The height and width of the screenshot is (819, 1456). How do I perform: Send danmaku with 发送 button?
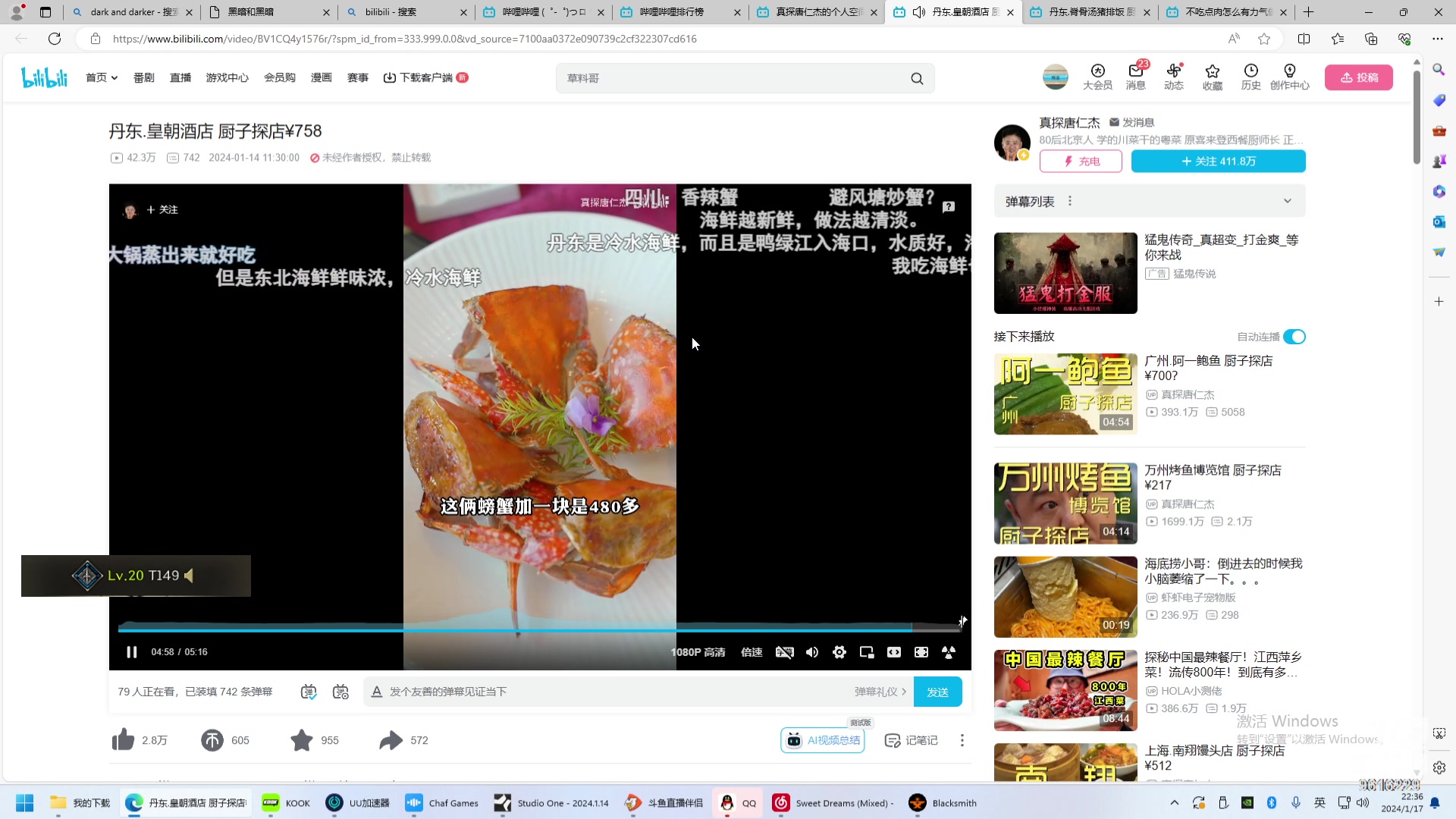coord(938,692)
